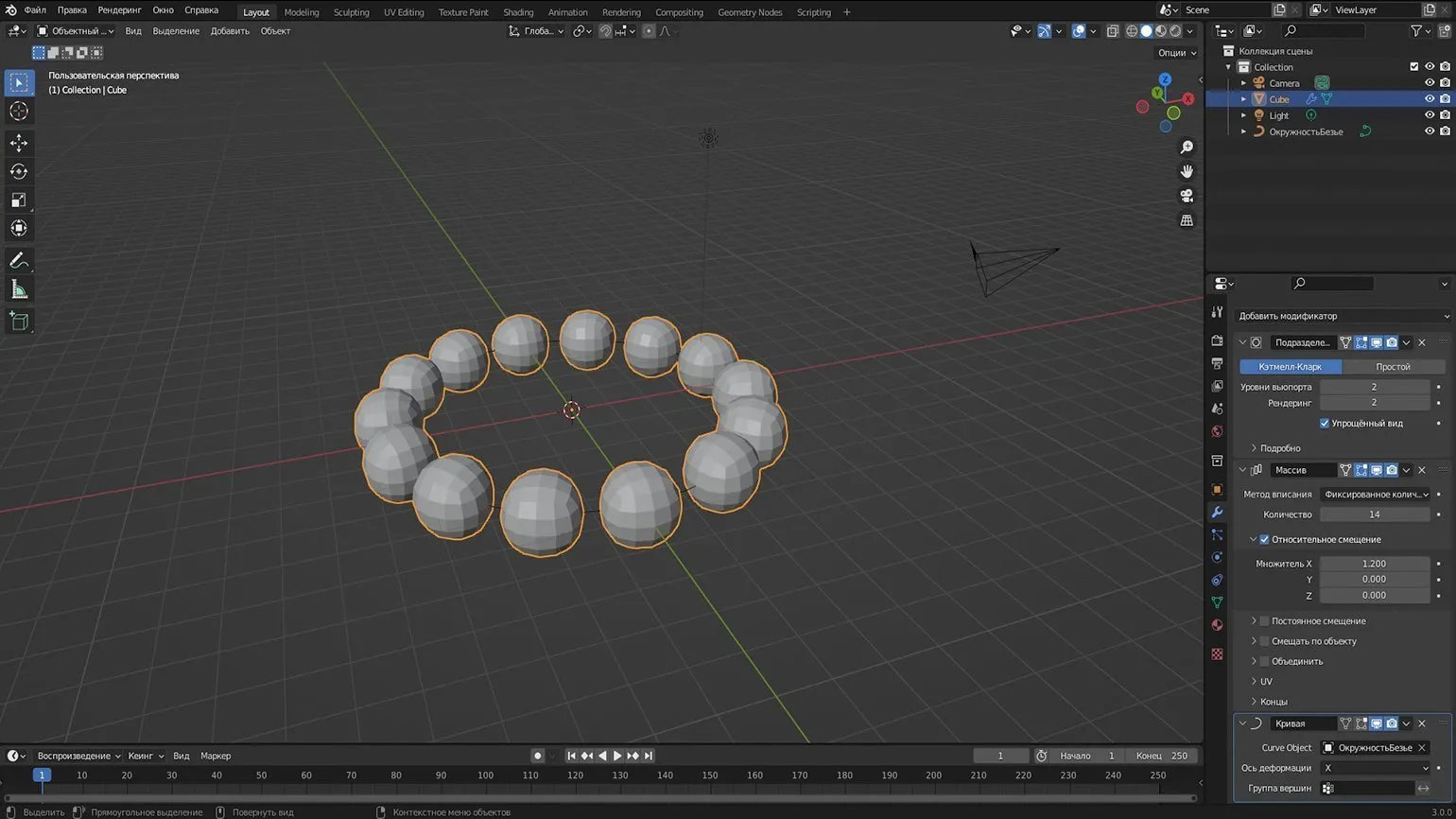Screen dimensions: 1456x819
Task: Select the Move tool in left toolbar
Action: (19, 143)
